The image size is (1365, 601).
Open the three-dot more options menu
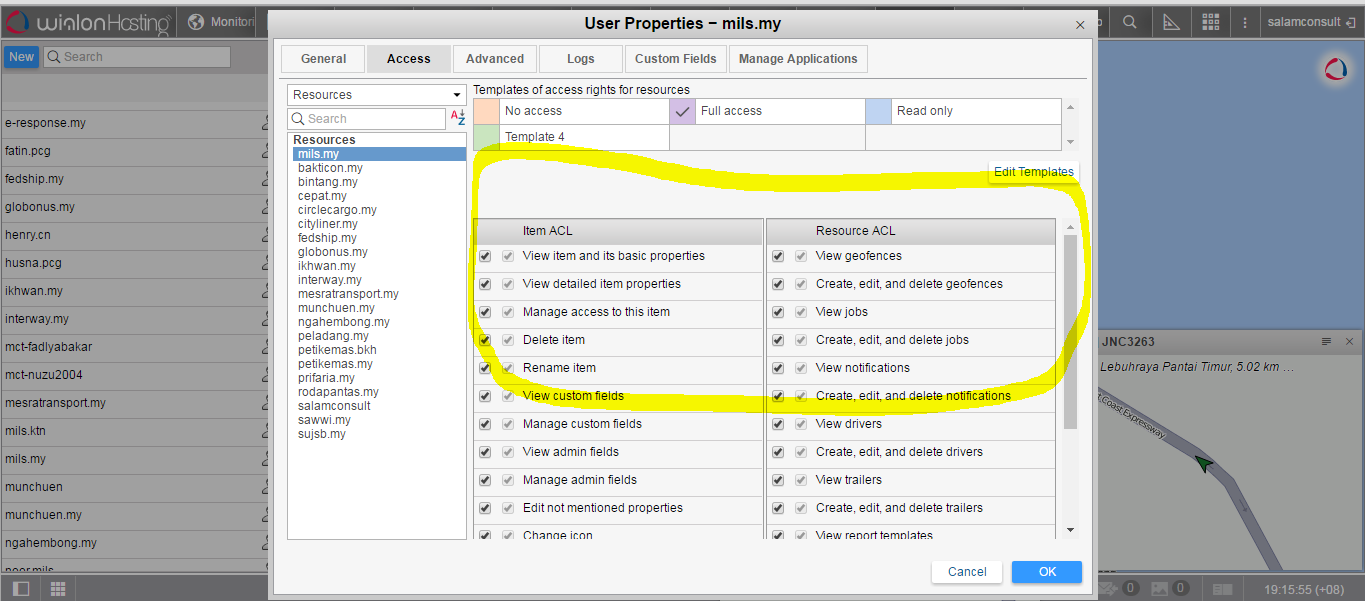(x=1244, y=22)
